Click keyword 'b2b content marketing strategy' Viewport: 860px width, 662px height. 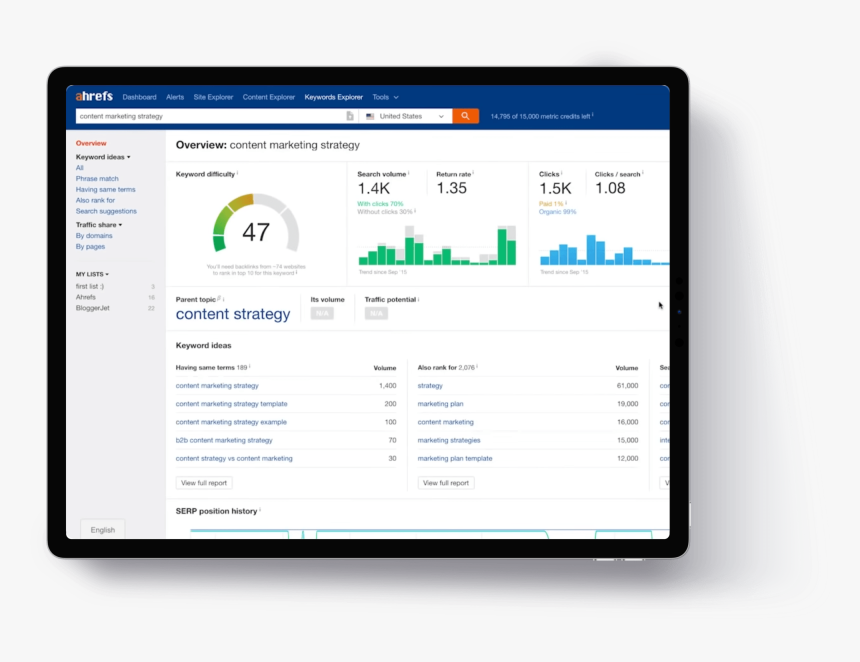point(224,440)
